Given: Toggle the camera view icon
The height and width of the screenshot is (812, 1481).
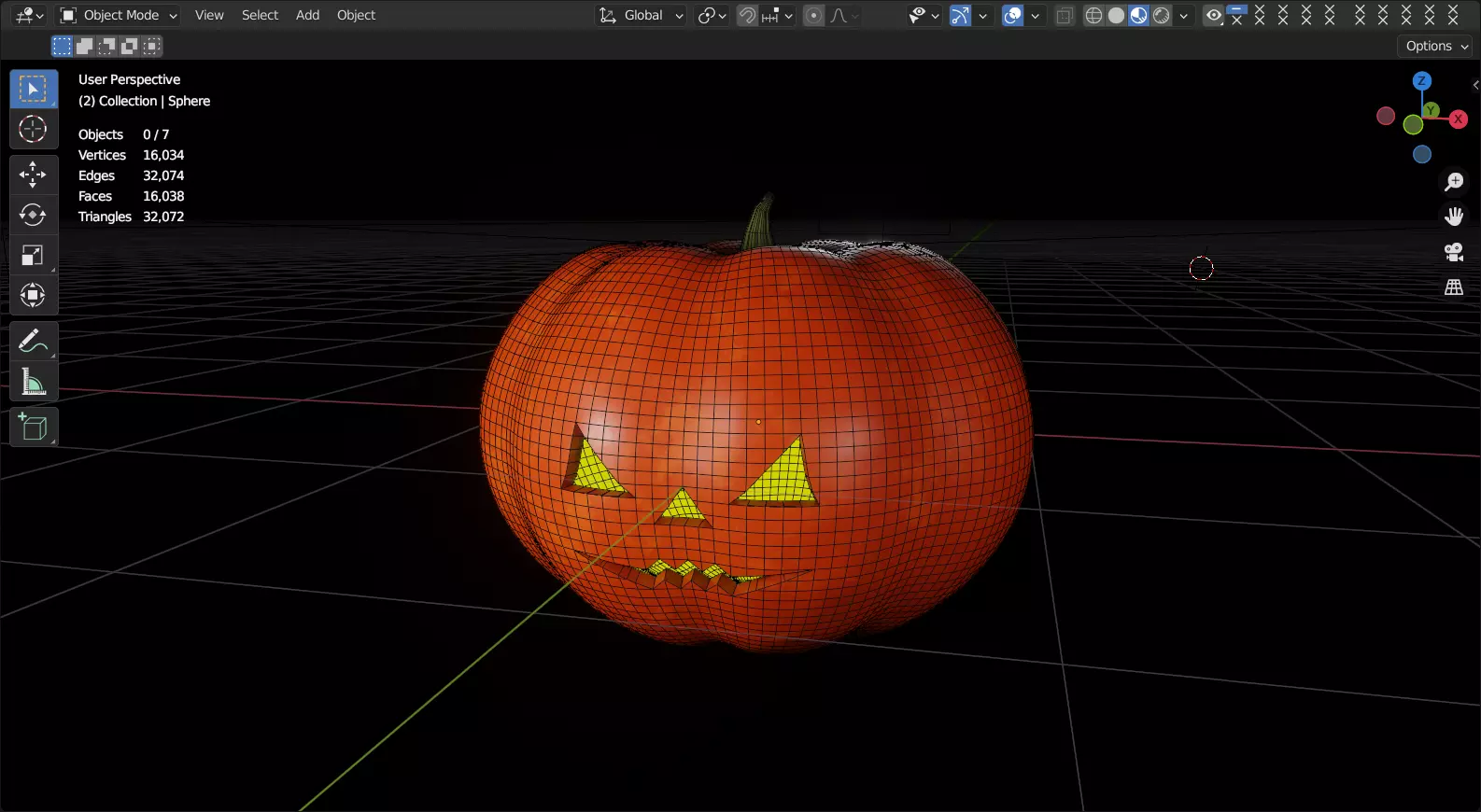Looking at the screenshot, I should pos(1454,252).
